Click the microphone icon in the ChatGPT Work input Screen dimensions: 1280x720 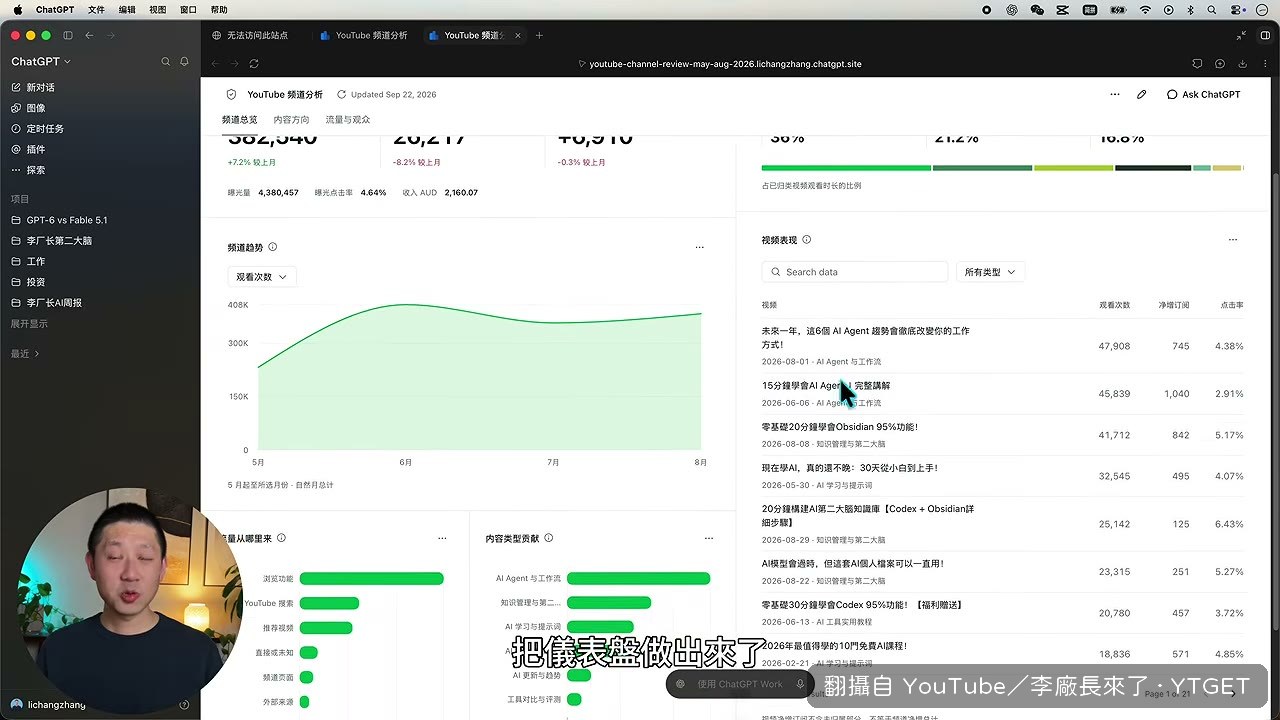[800, 684]
